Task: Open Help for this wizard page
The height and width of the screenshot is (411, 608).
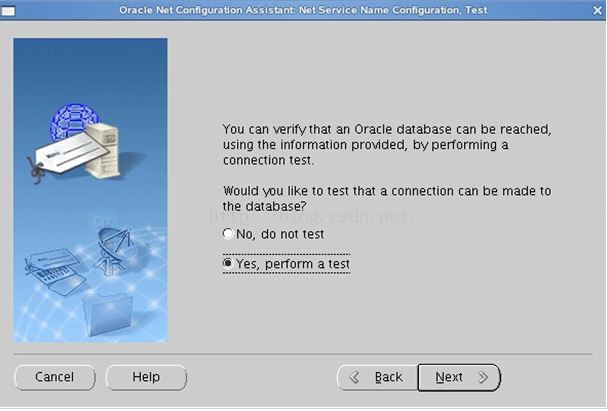Action: (x=146, y=377)
